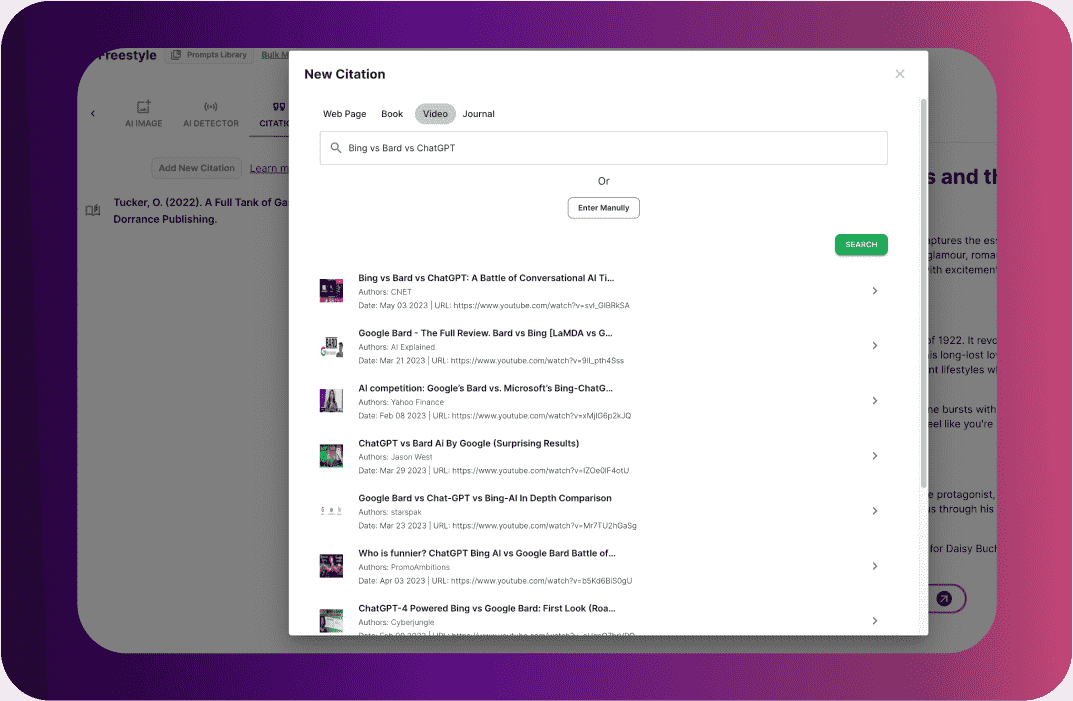Select result title 'Bing vs Bard vs ChatGPT: A Battle of Conversational AI Ti...'
The image size is (1073, 701).
[x=486, y=278]
